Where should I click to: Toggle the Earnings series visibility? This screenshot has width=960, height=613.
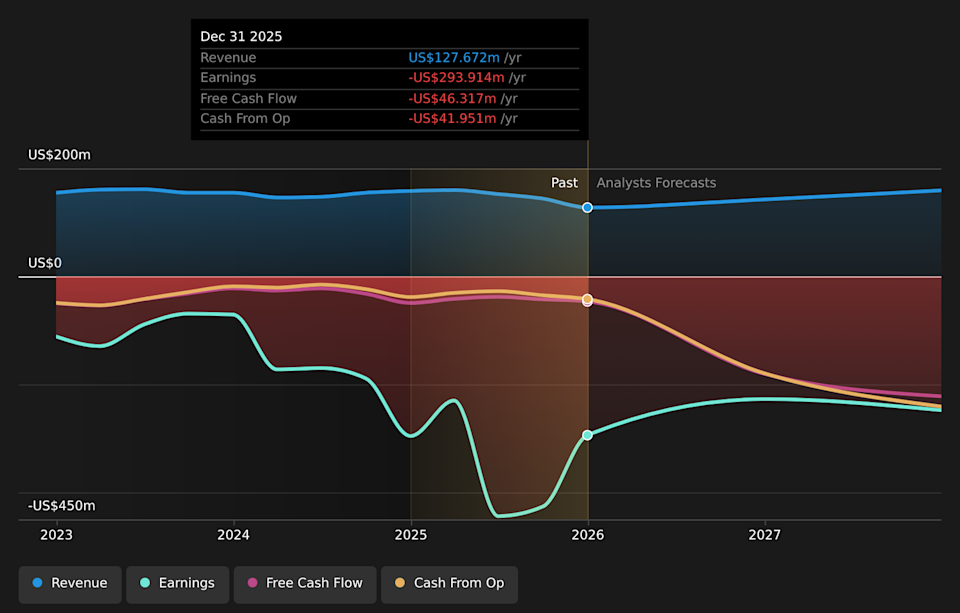(x=177, y=583)
